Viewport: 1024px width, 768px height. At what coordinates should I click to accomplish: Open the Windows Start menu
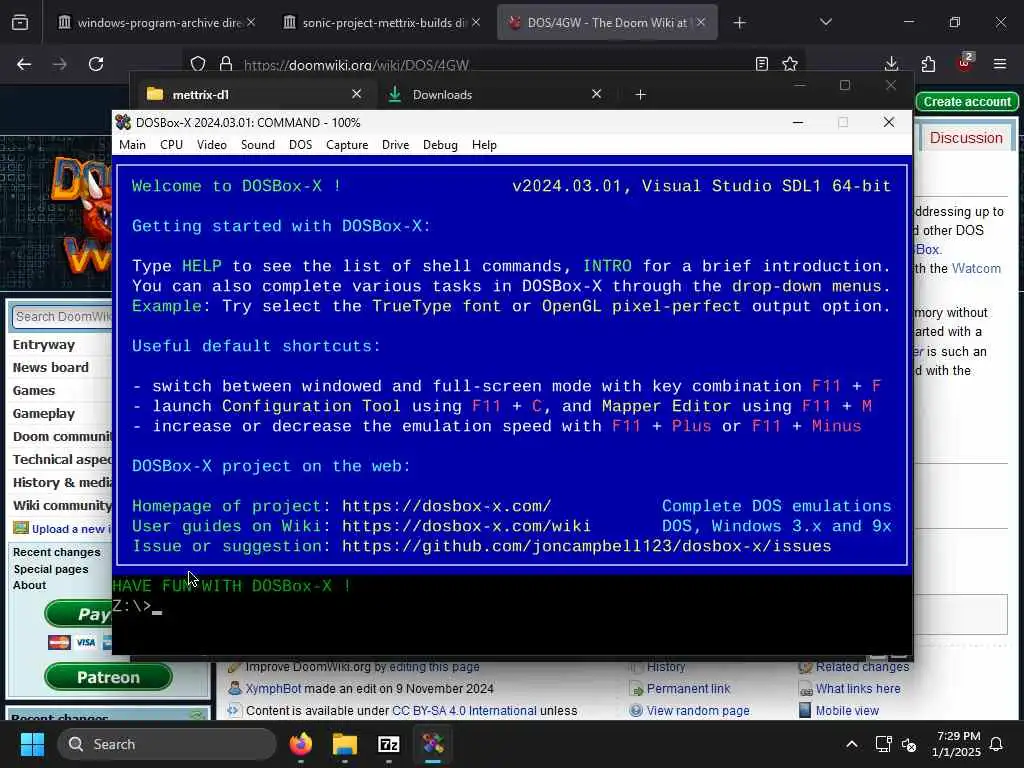coord(32,744)
